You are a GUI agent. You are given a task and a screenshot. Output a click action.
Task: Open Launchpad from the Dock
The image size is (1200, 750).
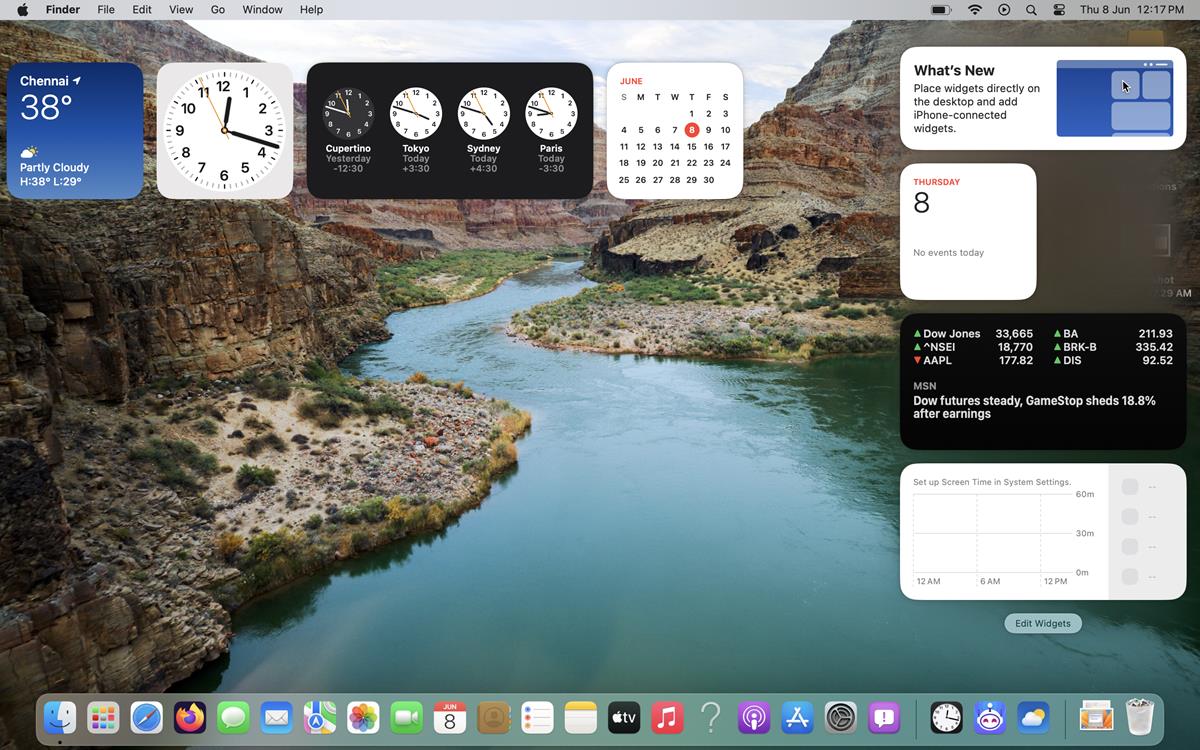(103, 717)
